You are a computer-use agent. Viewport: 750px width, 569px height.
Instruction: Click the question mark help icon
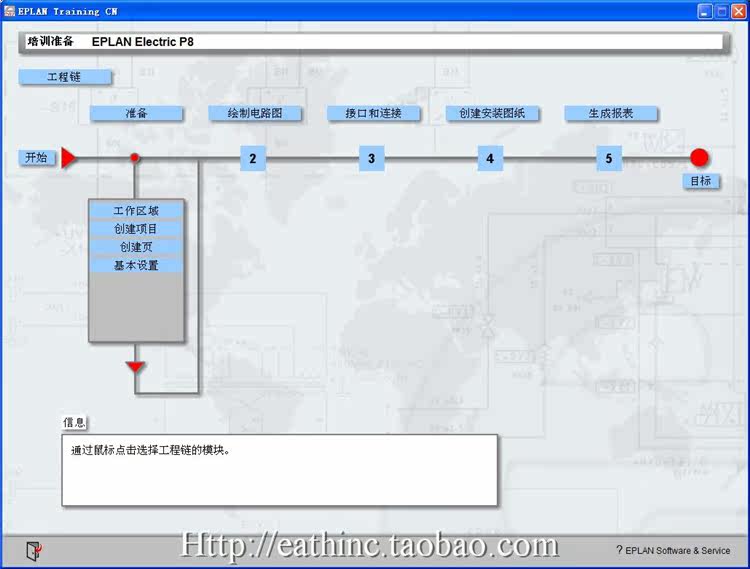(619, 550)
